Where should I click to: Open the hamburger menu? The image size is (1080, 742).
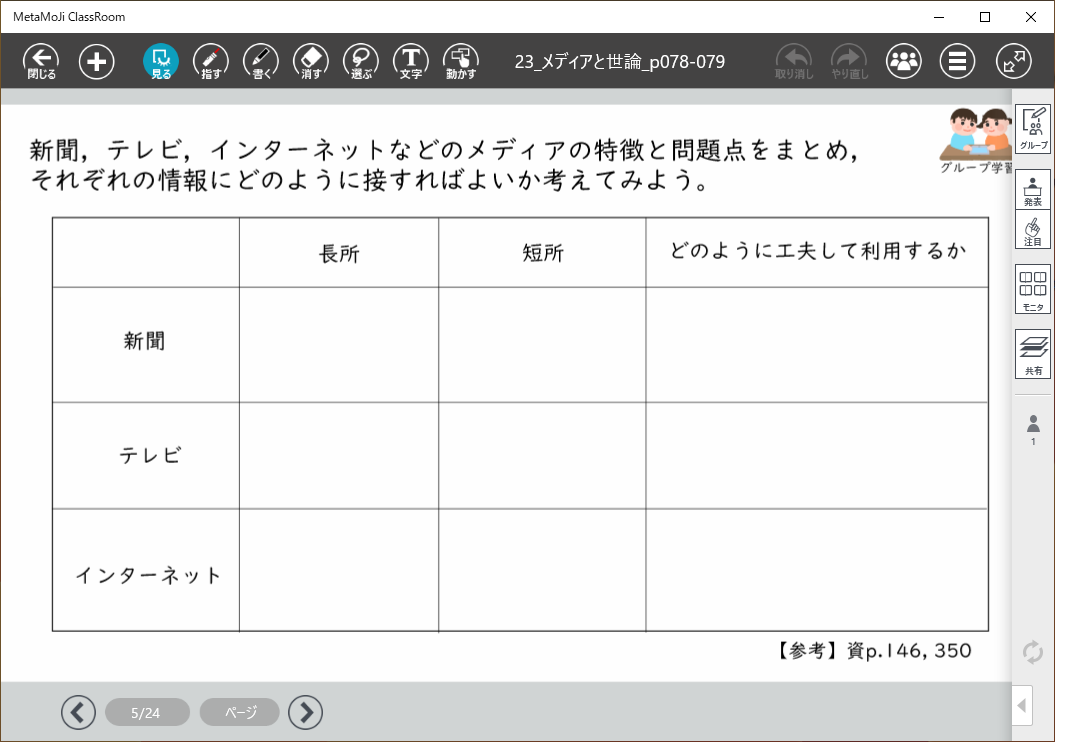click(957, 61)
